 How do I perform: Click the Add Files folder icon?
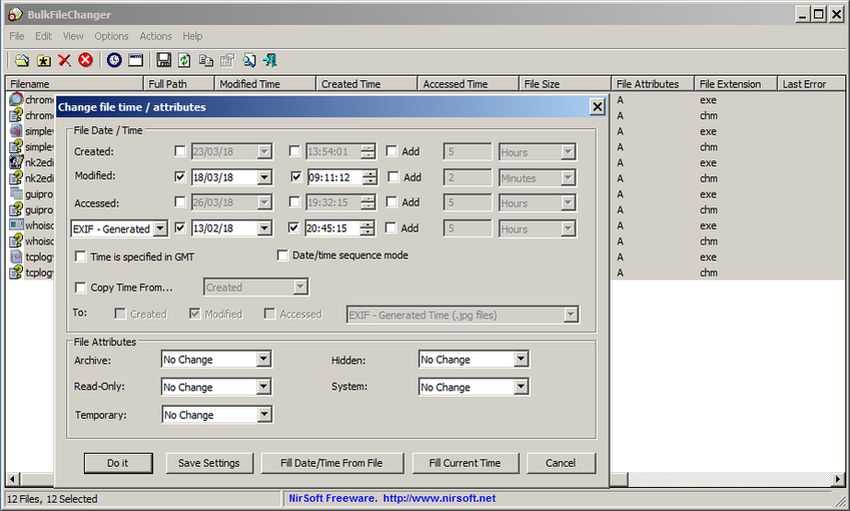click(22, 60)
